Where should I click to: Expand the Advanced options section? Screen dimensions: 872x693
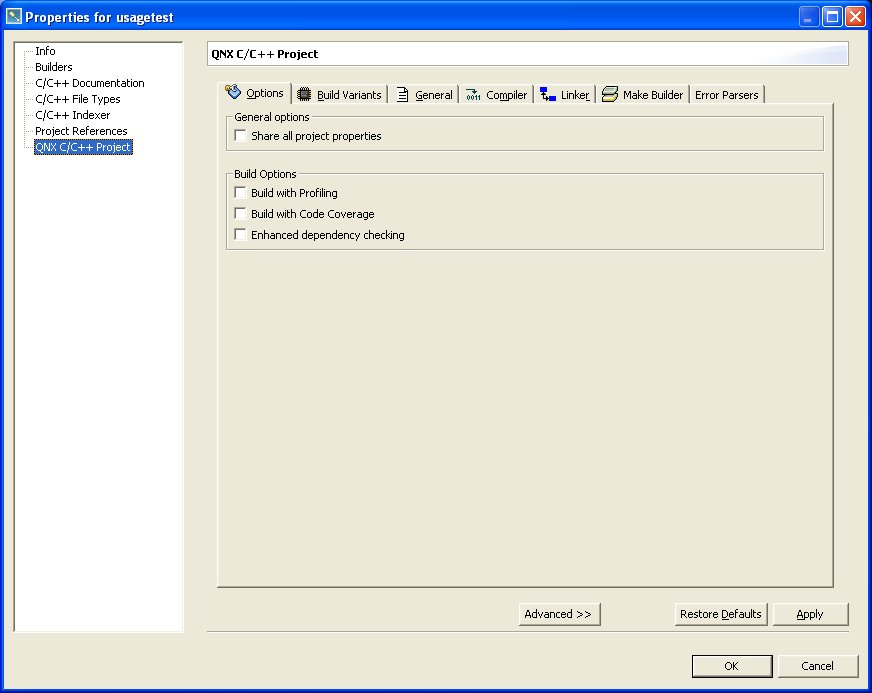point(559,614)
